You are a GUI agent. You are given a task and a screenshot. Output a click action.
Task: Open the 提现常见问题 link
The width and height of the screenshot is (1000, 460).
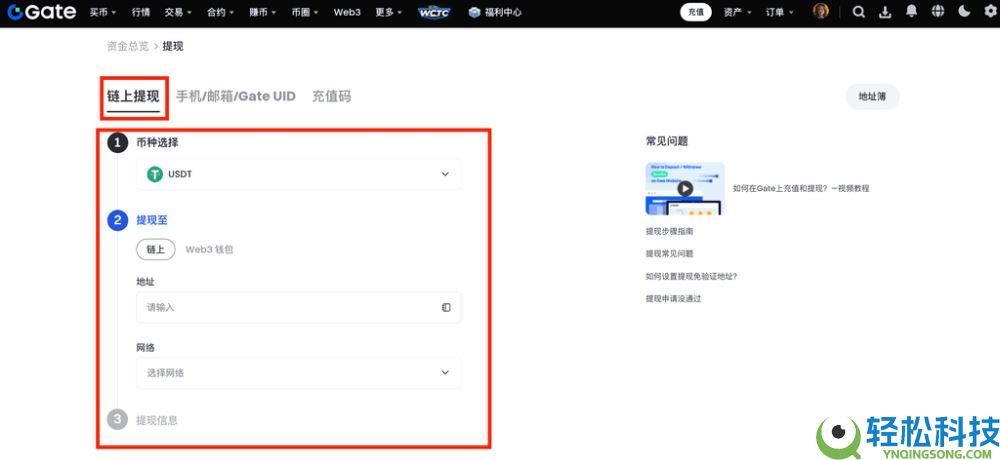click(669, 253)
